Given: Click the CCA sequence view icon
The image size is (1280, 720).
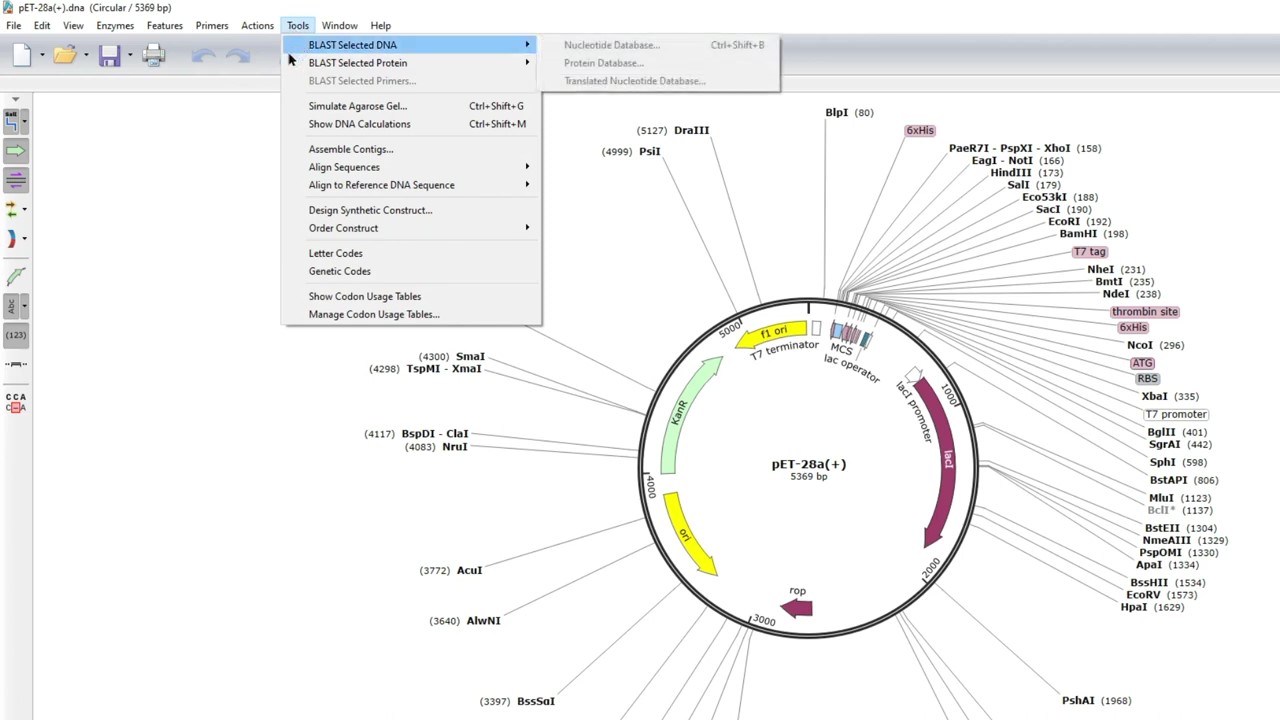Looking at the screenshot, I should coord(15,402).
